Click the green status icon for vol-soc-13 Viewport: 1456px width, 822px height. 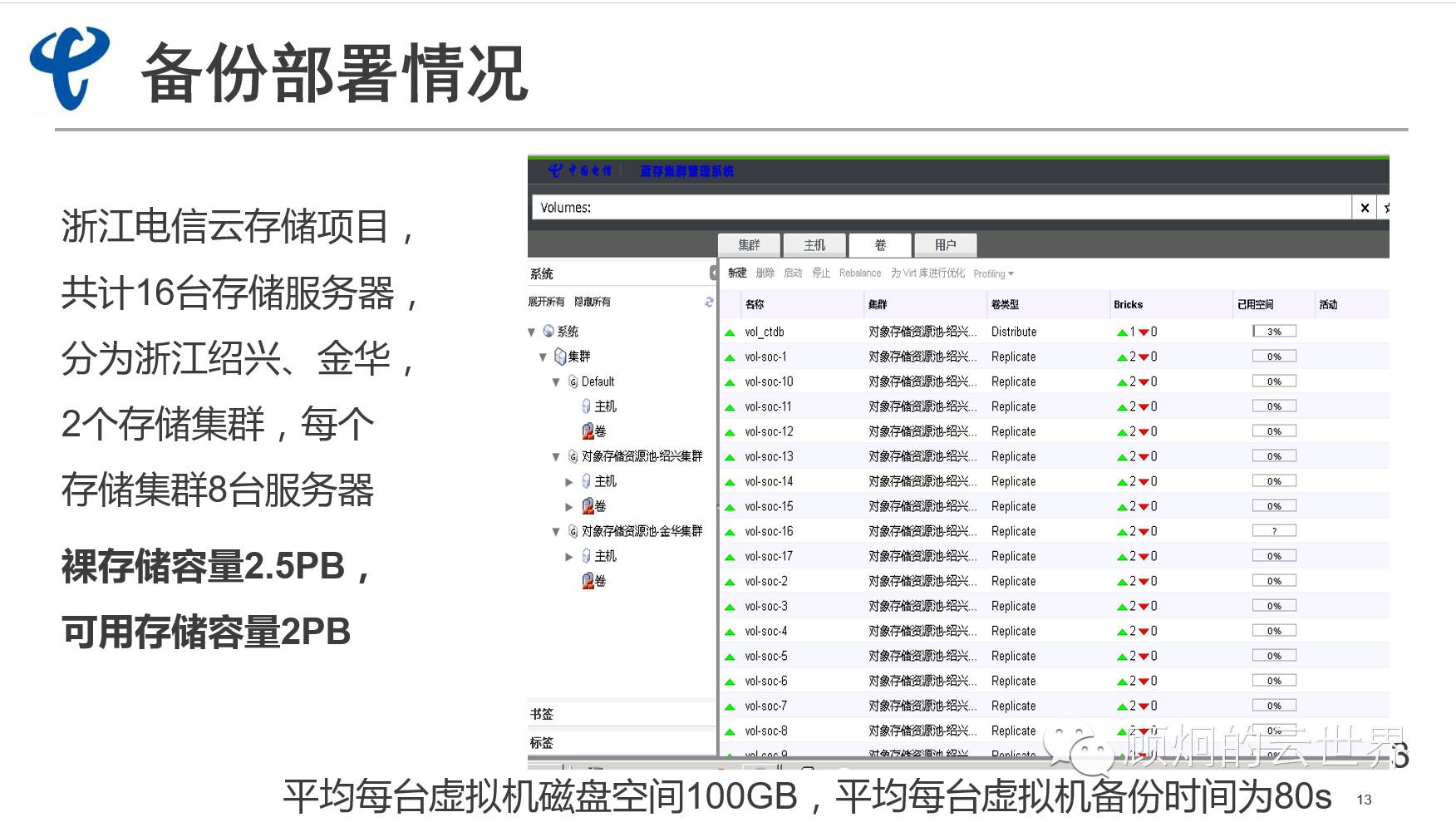pos(730,457)
